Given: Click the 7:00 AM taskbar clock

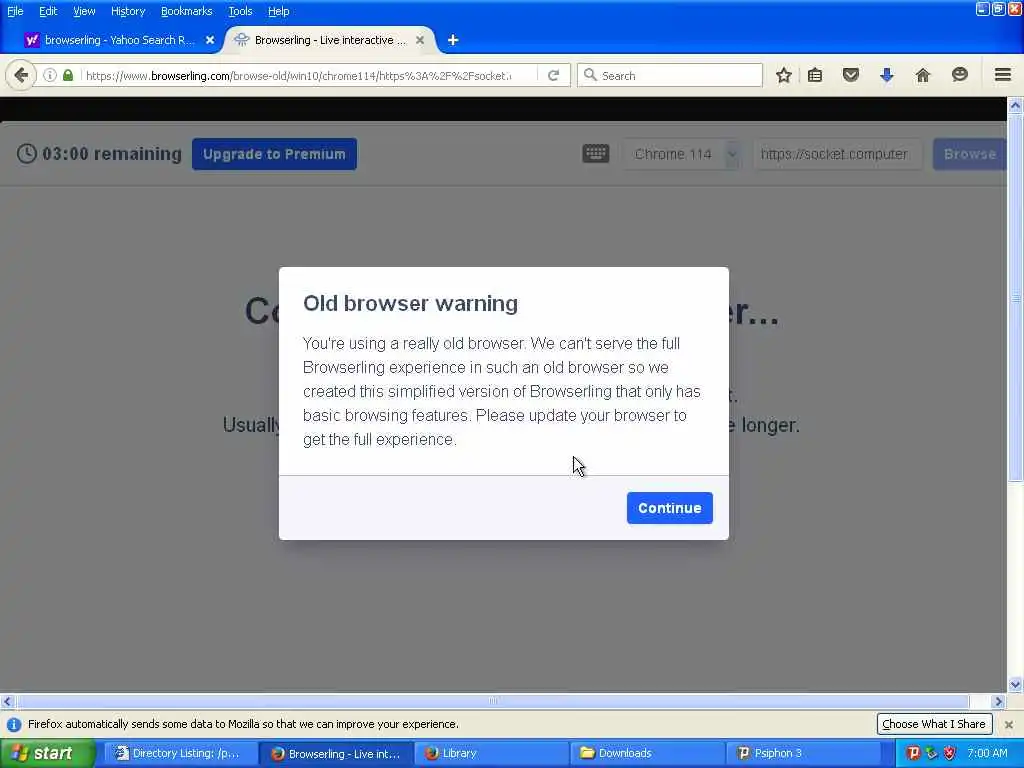Looking at the screenshot, I should (987, 753).
